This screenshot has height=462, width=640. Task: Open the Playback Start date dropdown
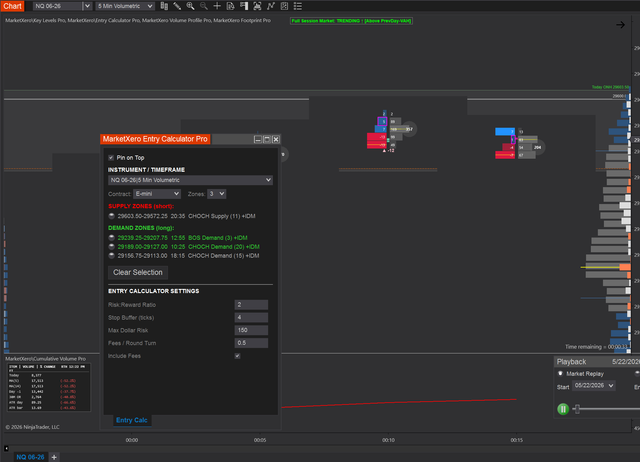[594, 386]
